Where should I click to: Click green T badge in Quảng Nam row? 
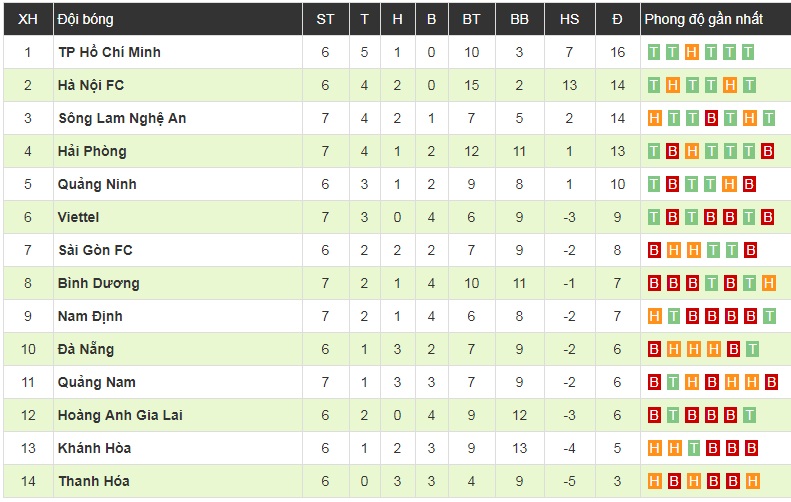tap(673, 382)
